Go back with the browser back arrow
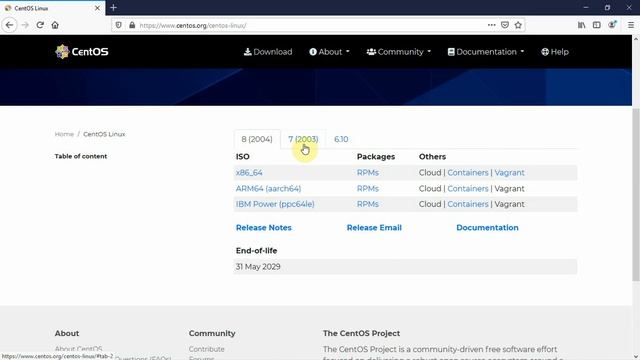This screenshot has height=360, width=640. click(x=10, y=25)
